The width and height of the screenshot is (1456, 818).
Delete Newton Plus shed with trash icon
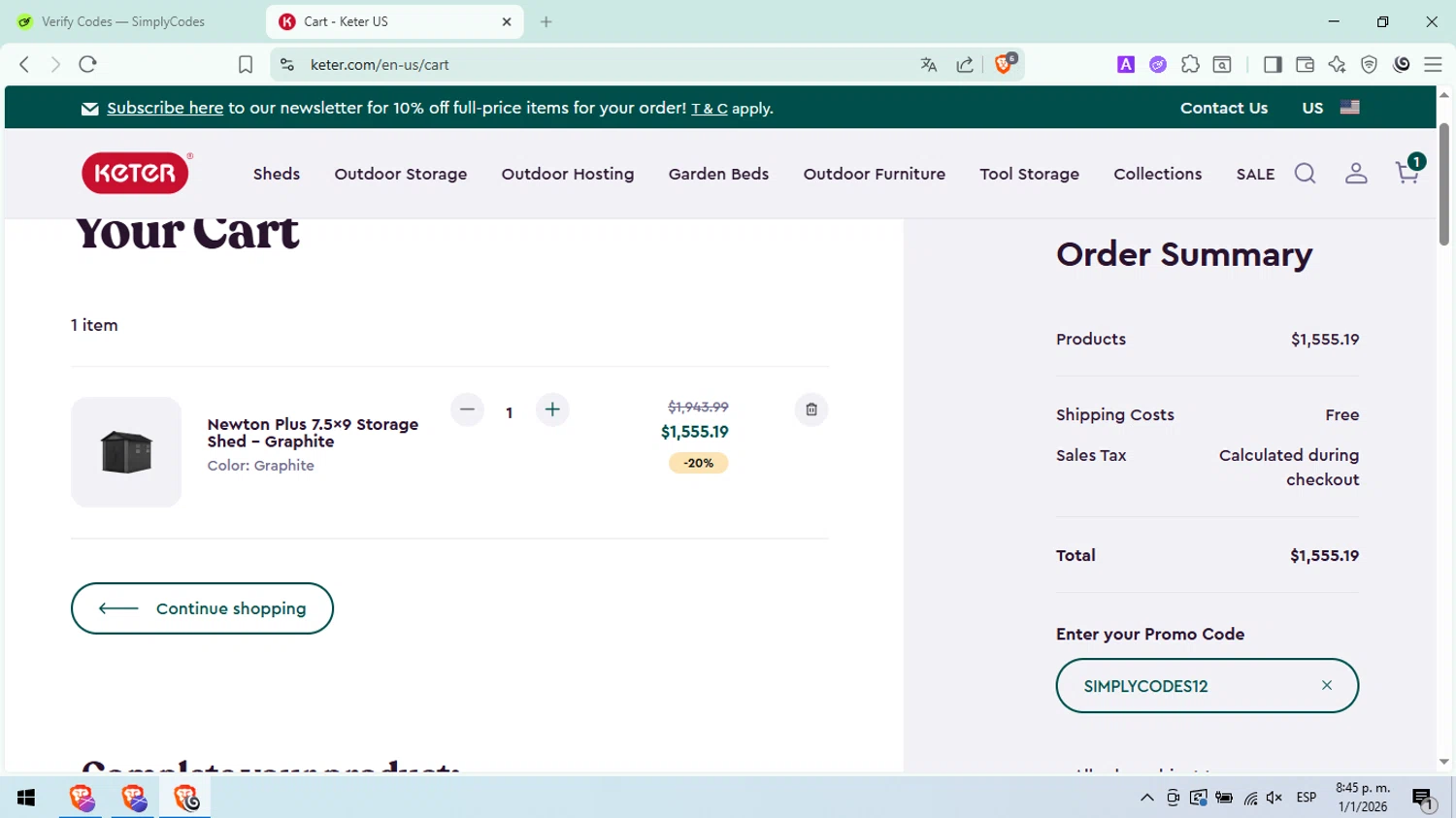point(811,409)
